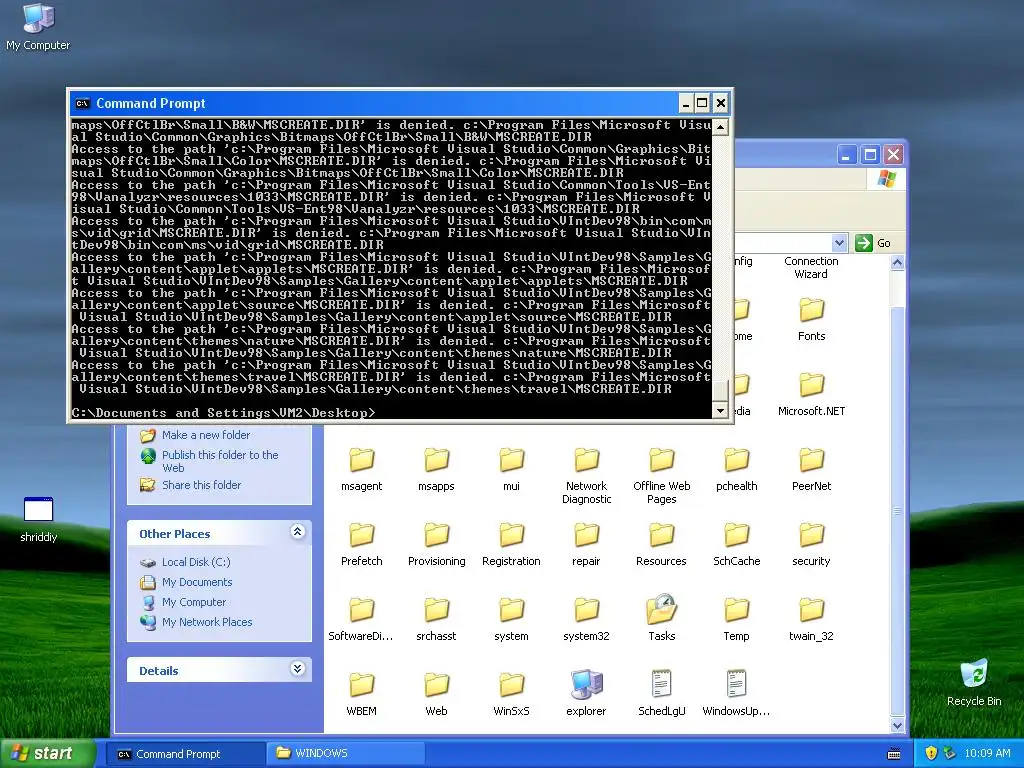Open My Documents from Other Places

pos(197,582)
